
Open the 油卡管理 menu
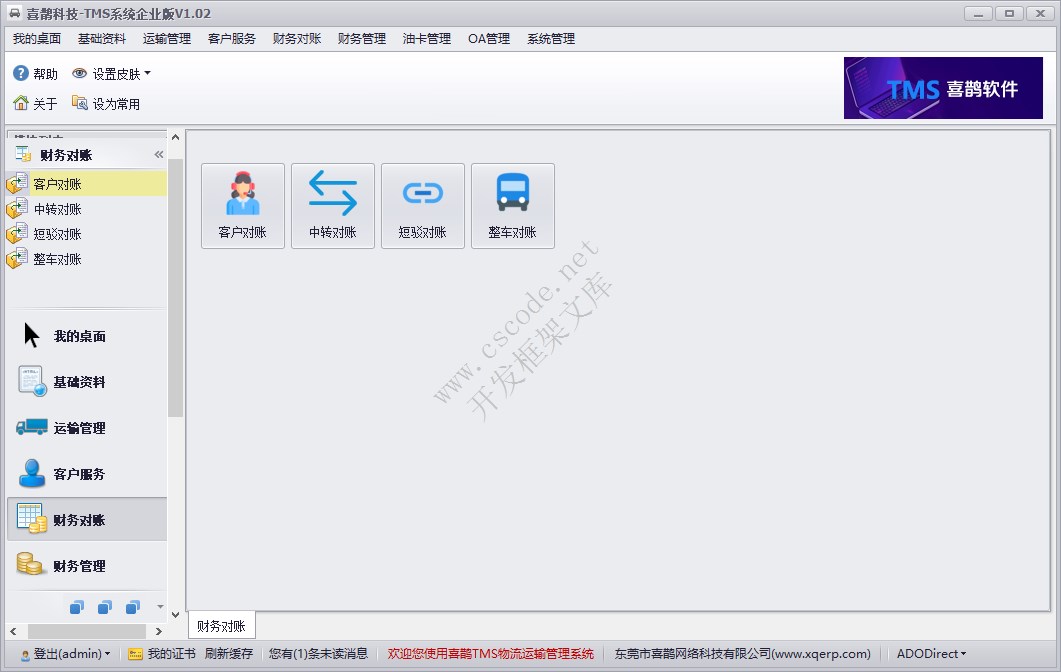click(x=426, y=39)
